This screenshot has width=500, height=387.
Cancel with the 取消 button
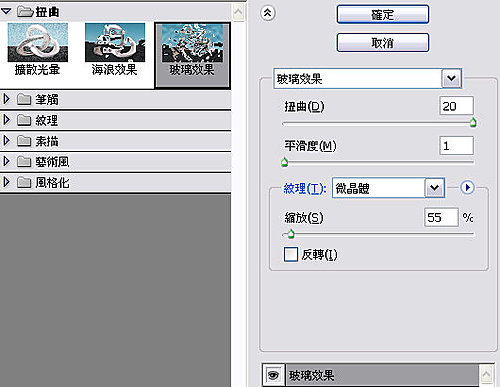tap(383, 42)
